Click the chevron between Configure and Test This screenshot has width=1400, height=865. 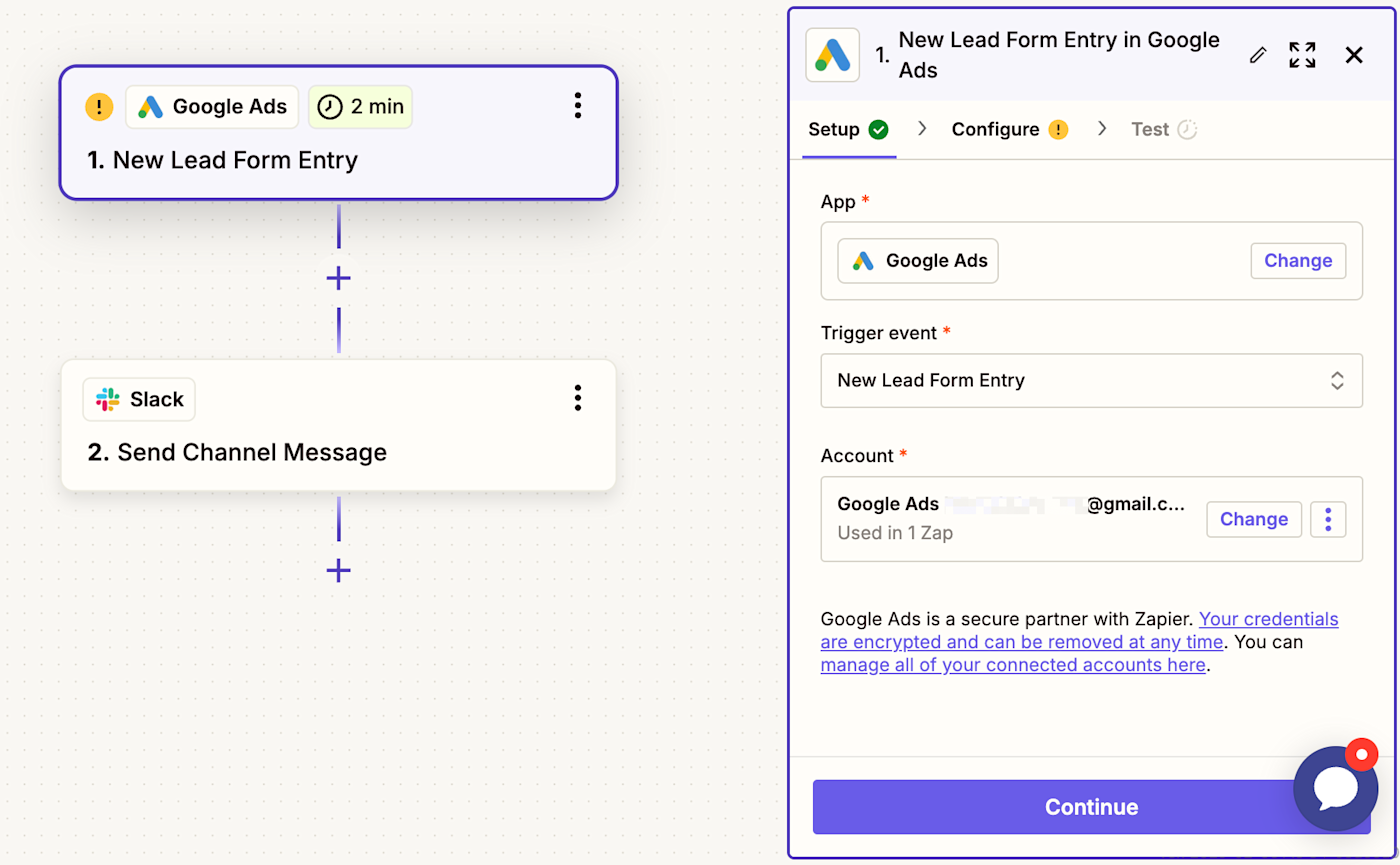pyautogui.click(x=1102, y=128)
